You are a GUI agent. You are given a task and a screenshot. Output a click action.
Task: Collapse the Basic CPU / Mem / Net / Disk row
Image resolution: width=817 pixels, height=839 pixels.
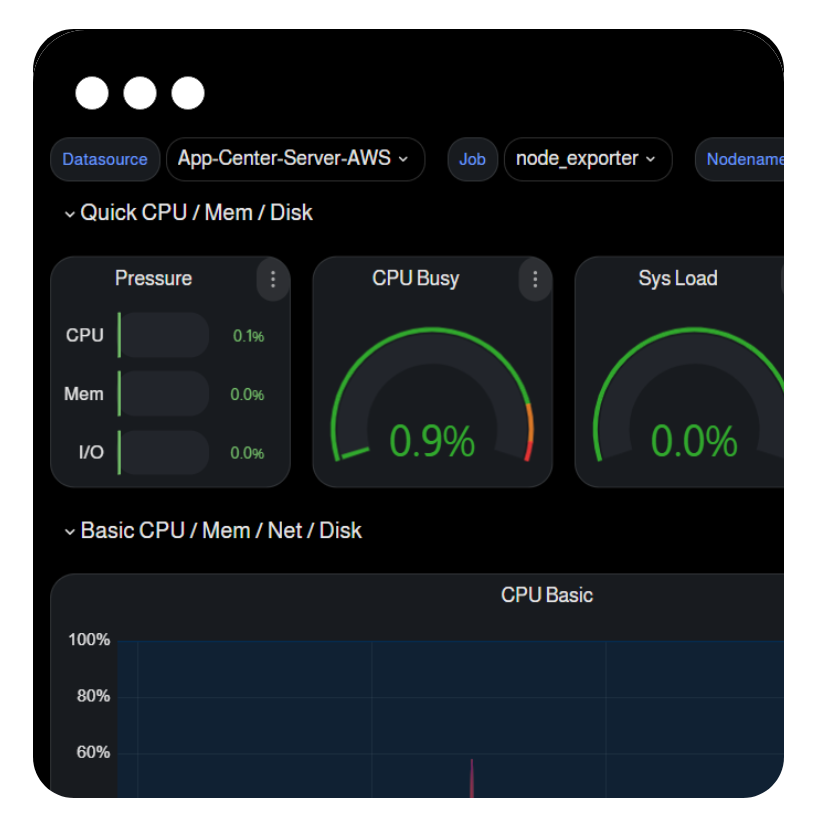pos(70,531)
